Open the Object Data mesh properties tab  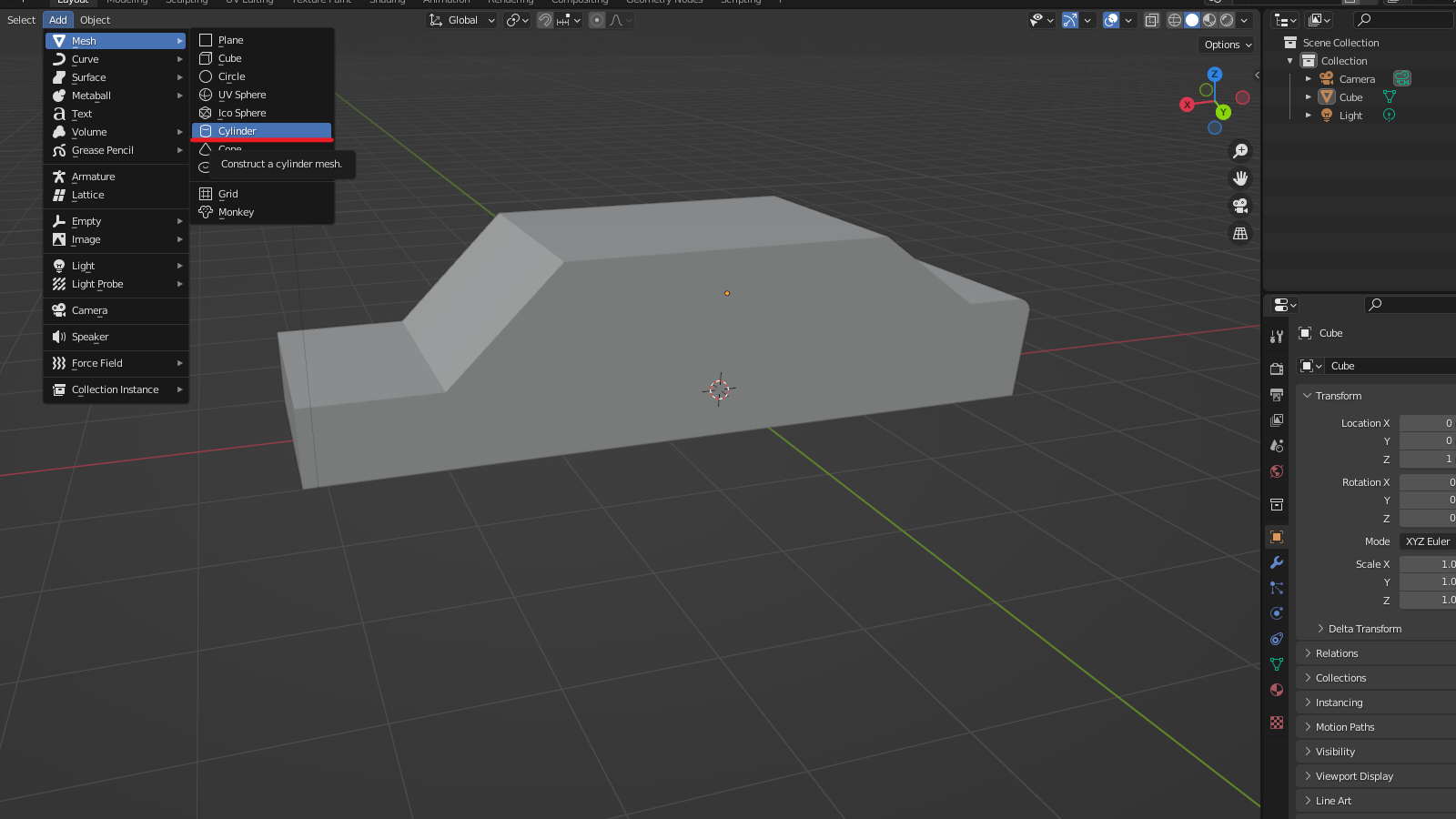coord(1277,664)
